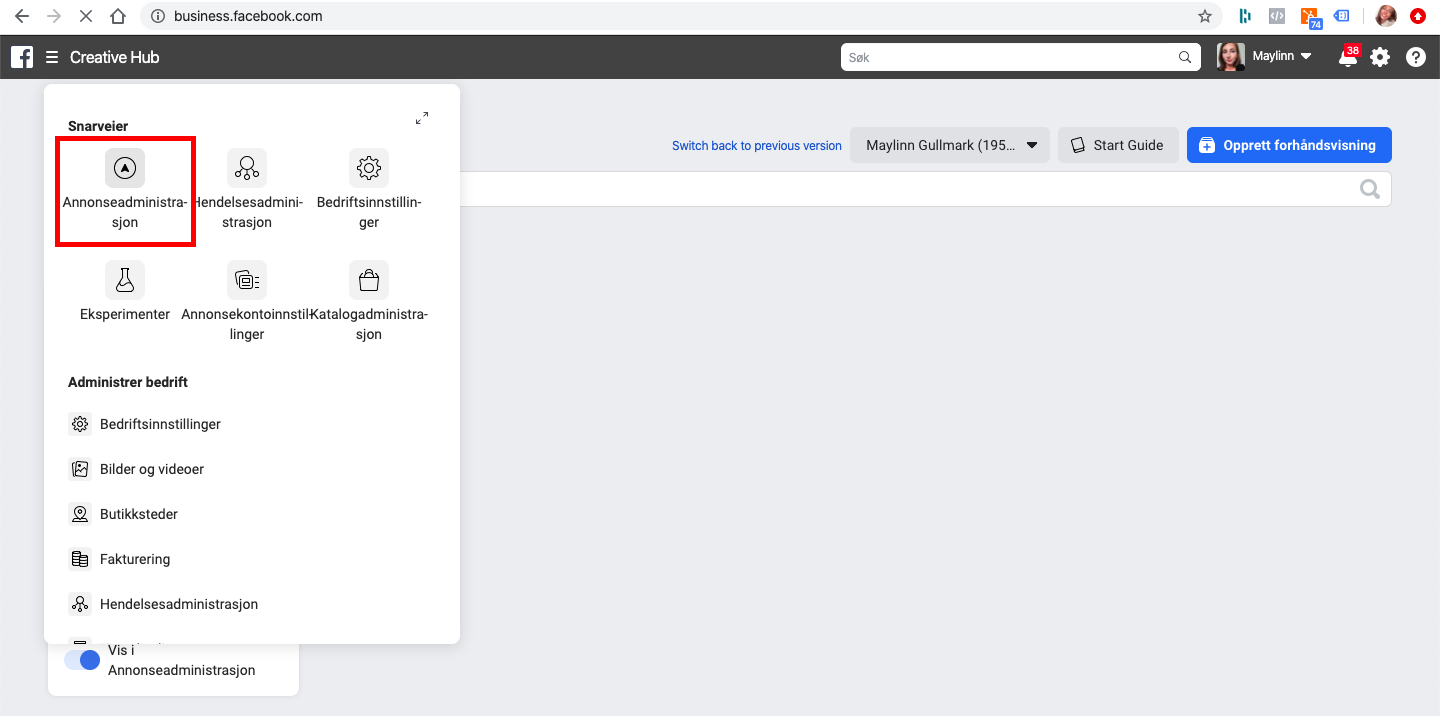Screen dimensions: 1440x716
Task: Click the red update arrow extension icon
Action: point(1418,16)
